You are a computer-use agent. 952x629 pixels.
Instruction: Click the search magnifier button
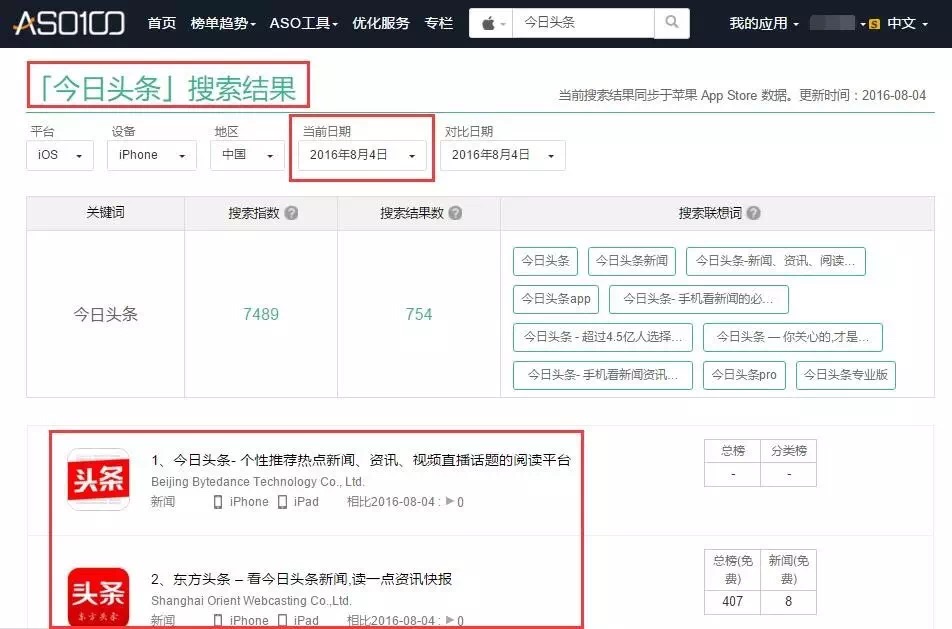[672, 23]
